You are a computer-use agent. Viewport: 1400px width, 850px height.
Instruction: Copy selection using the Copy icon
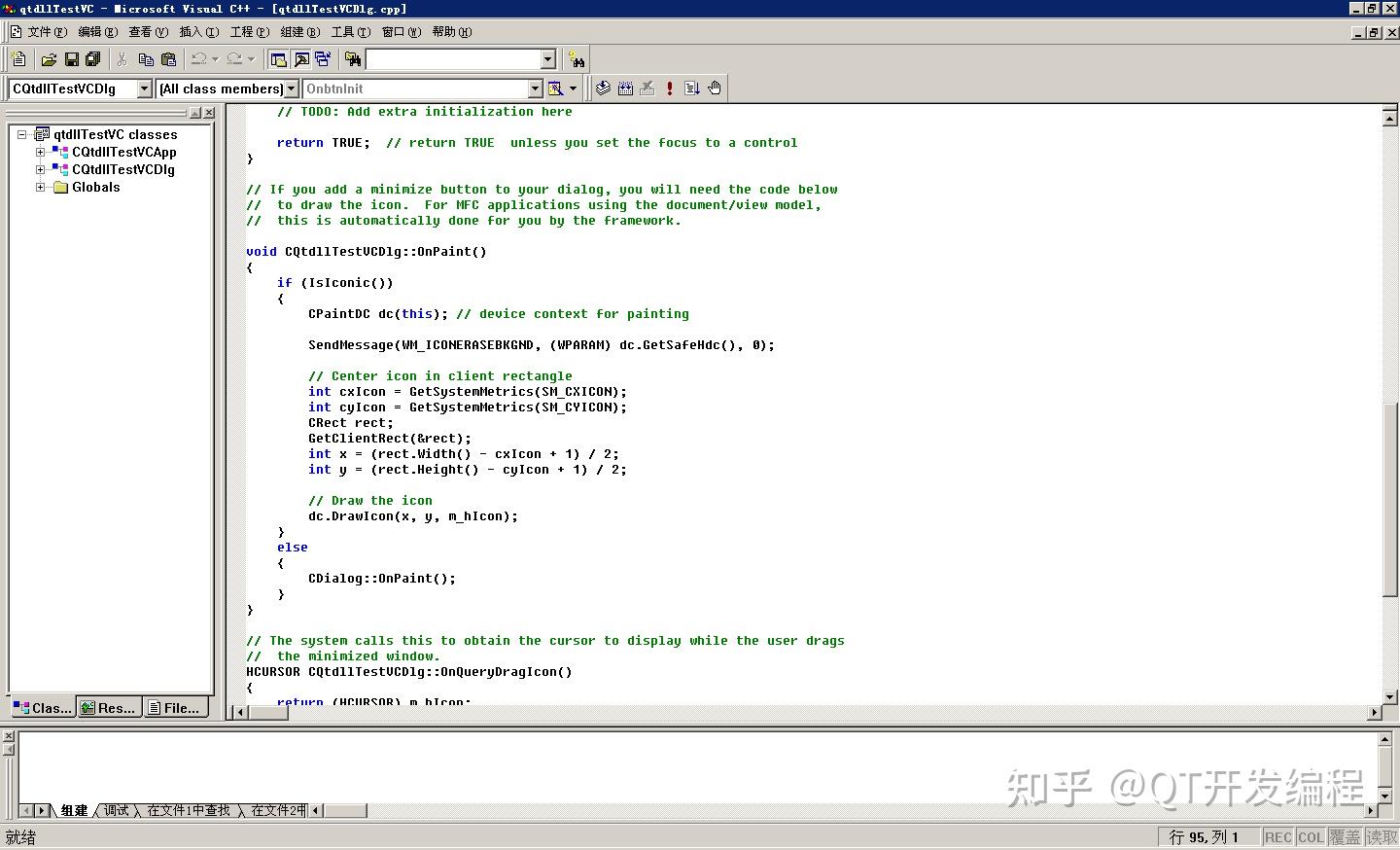tap(145, 58)
